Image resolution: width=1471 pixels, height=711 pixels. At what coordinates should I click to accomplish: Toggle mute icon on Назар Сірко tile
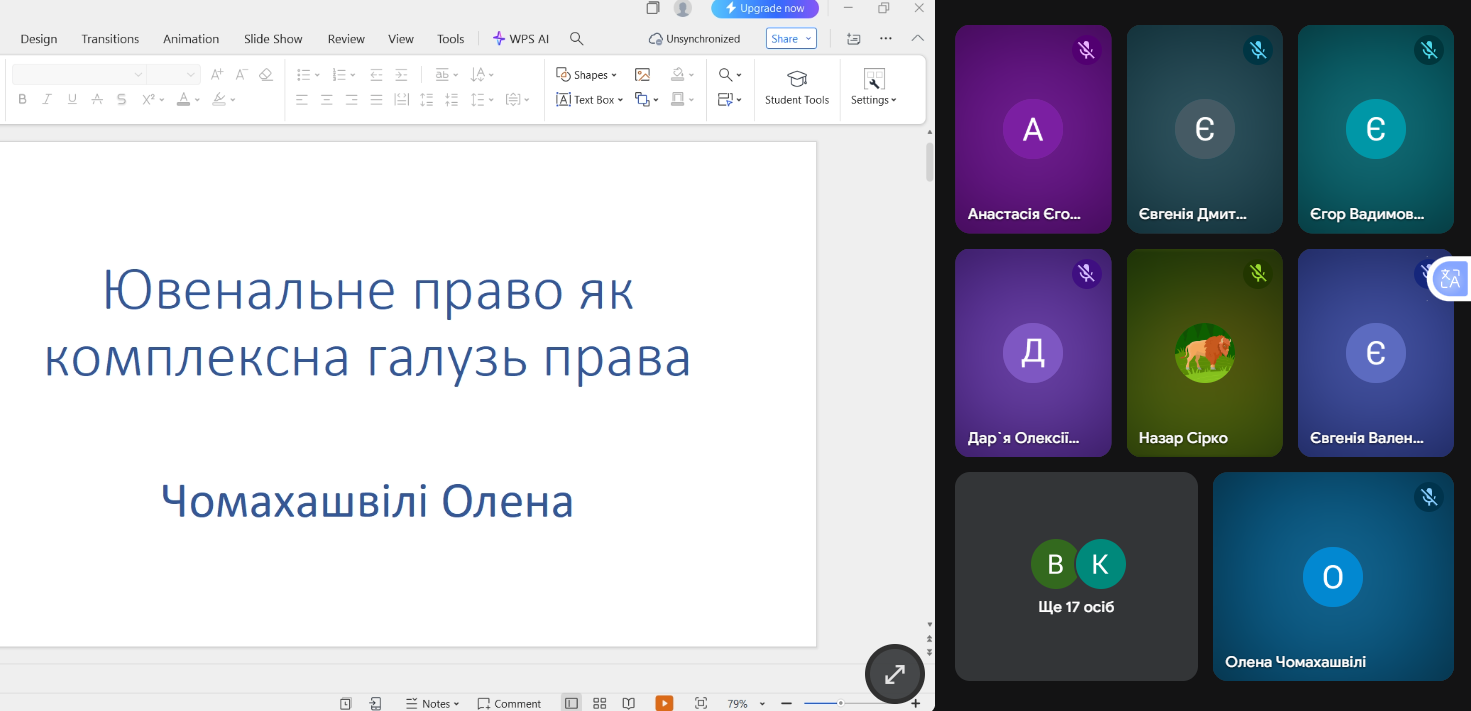pos(1258,273)
